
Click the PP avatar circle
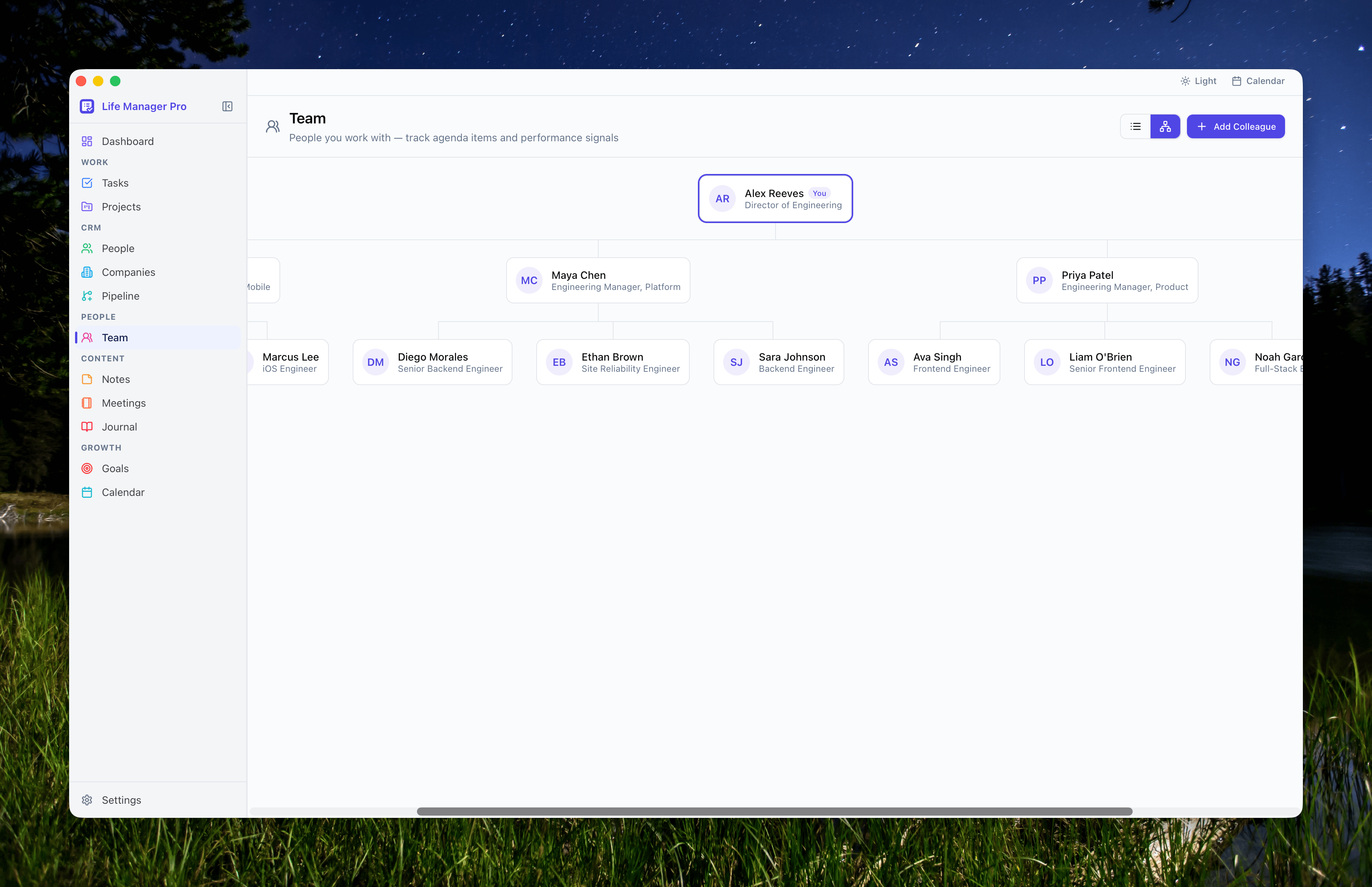pos(1039,281)
